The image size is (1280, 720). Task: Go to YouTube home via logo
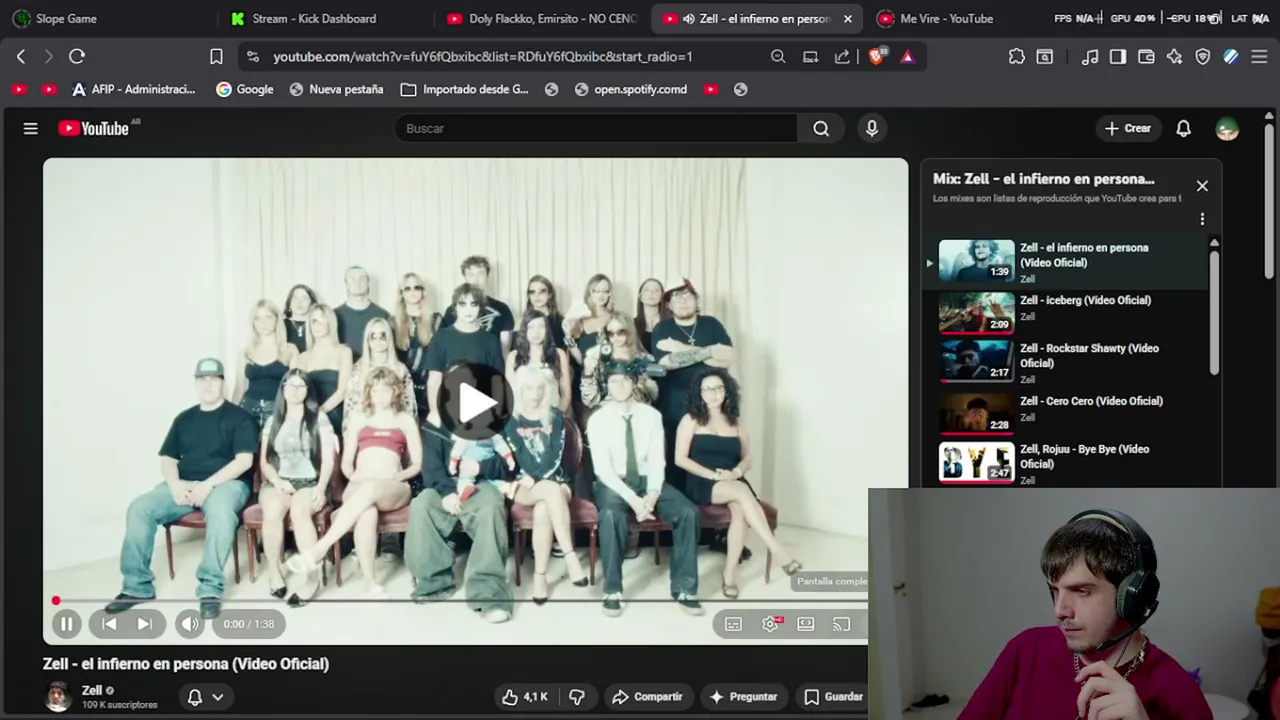click(x=93, y=128)
